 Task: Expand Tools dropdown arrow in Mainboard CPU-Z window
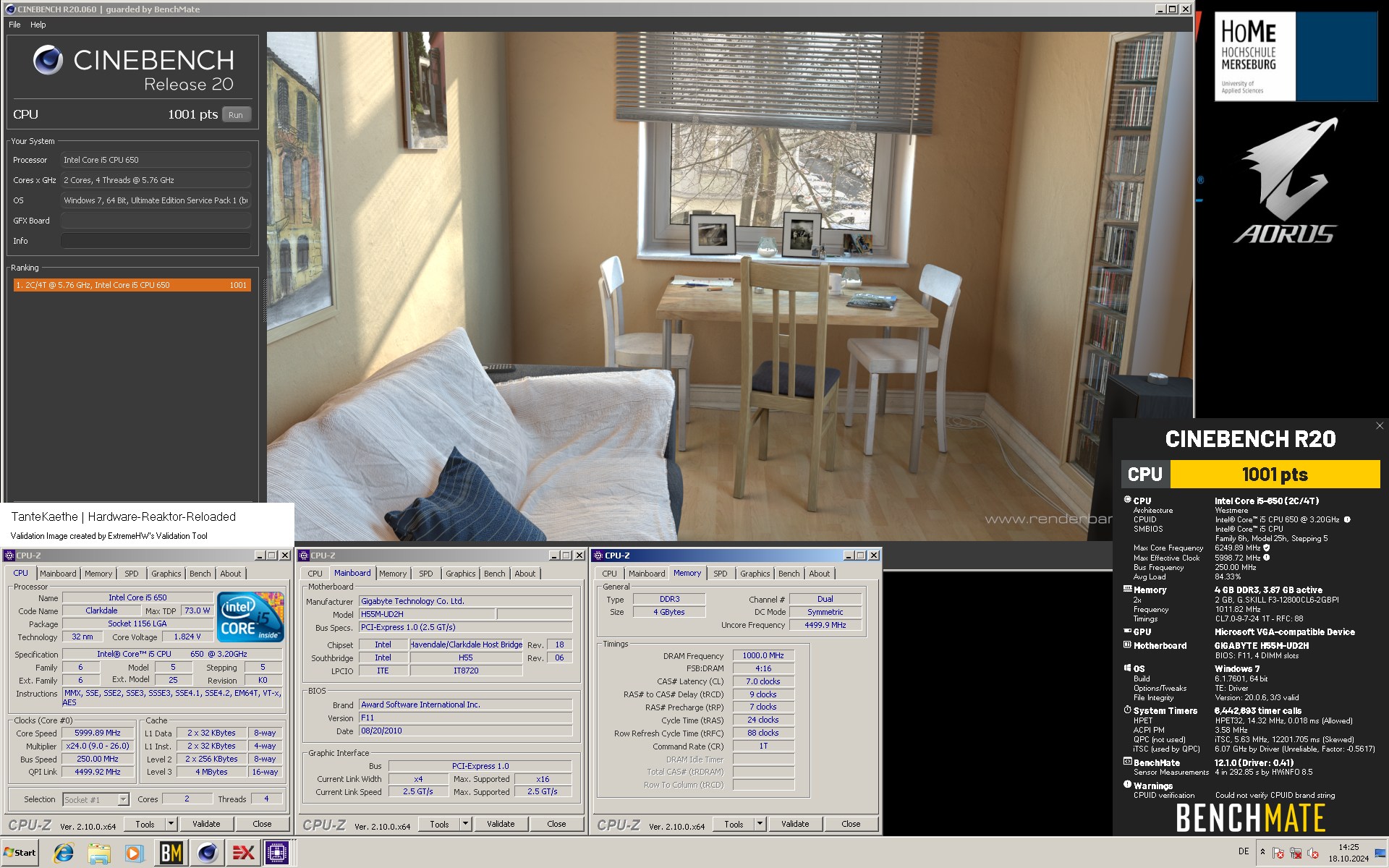(x=466, y=824)
